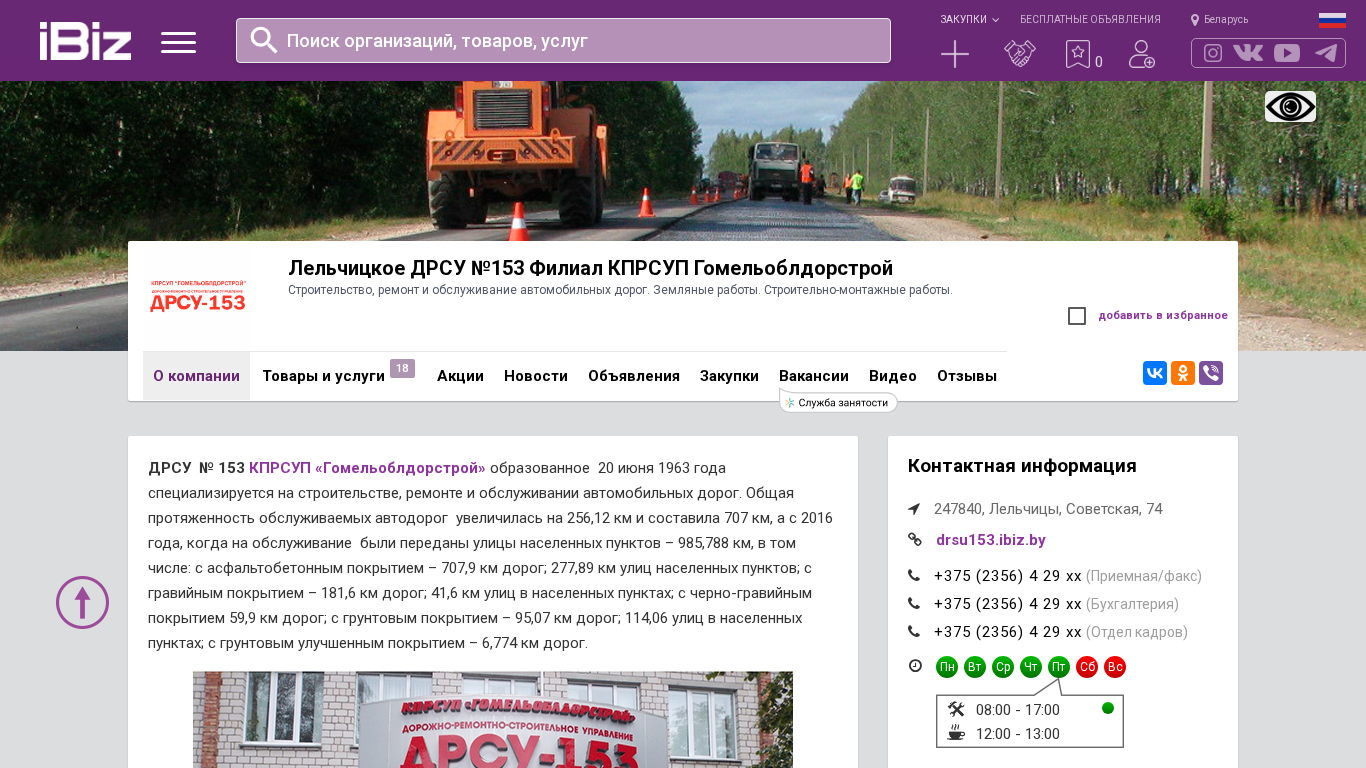This screenshot has width=1366, height=768.
Task: Select Saturday (Сб) schedule day
Action: [x=1087, y=667]
